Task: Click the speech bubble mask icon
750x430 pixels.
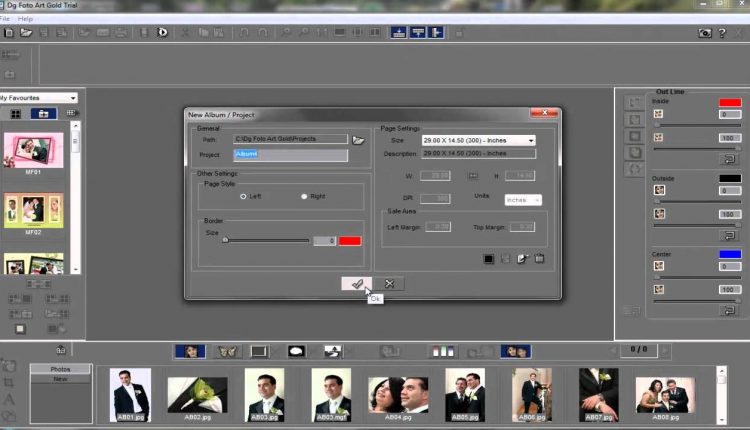Action: (x=296, y=351)
